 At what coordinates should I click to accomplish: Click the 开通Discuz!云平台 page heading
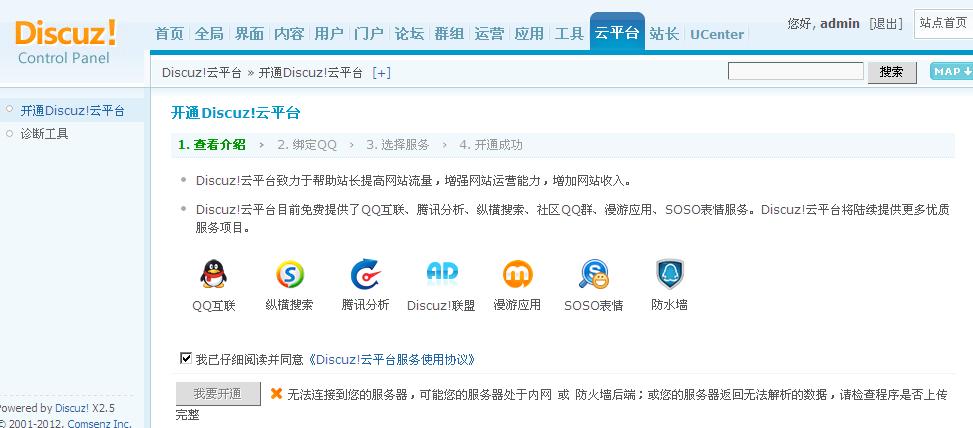[236, 113]
